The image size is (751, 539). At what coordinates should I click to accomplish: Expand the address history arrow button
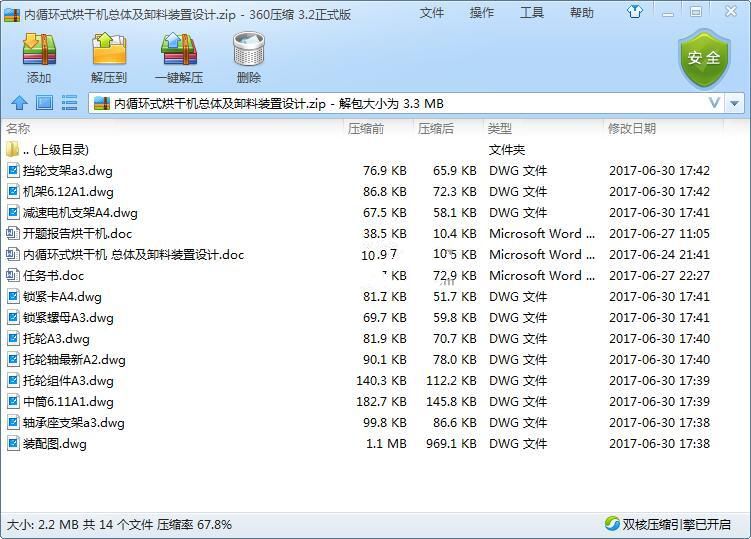click(x=734, y=103)
